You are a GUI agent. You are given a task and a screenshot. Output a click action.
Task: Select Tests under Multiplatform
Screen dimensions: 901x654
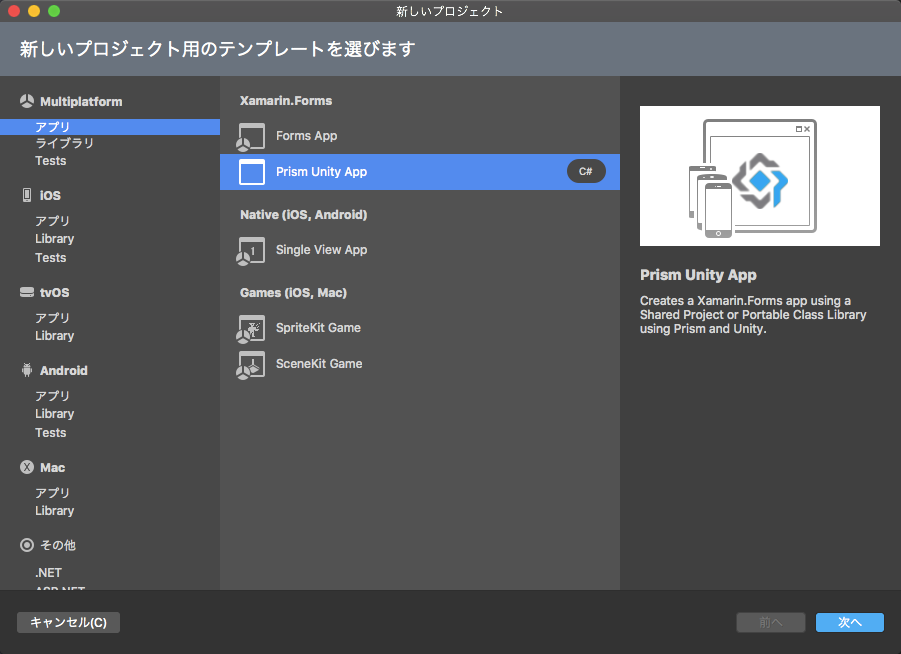point(51,161)
